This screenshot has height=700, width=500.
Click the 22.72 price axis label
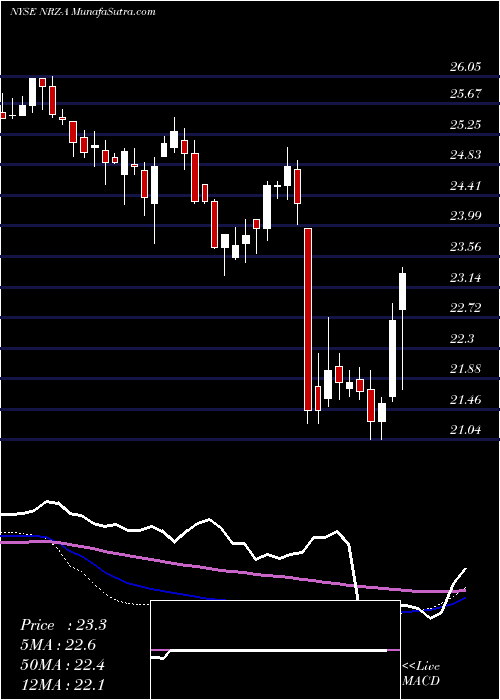[x=465, y=308]
